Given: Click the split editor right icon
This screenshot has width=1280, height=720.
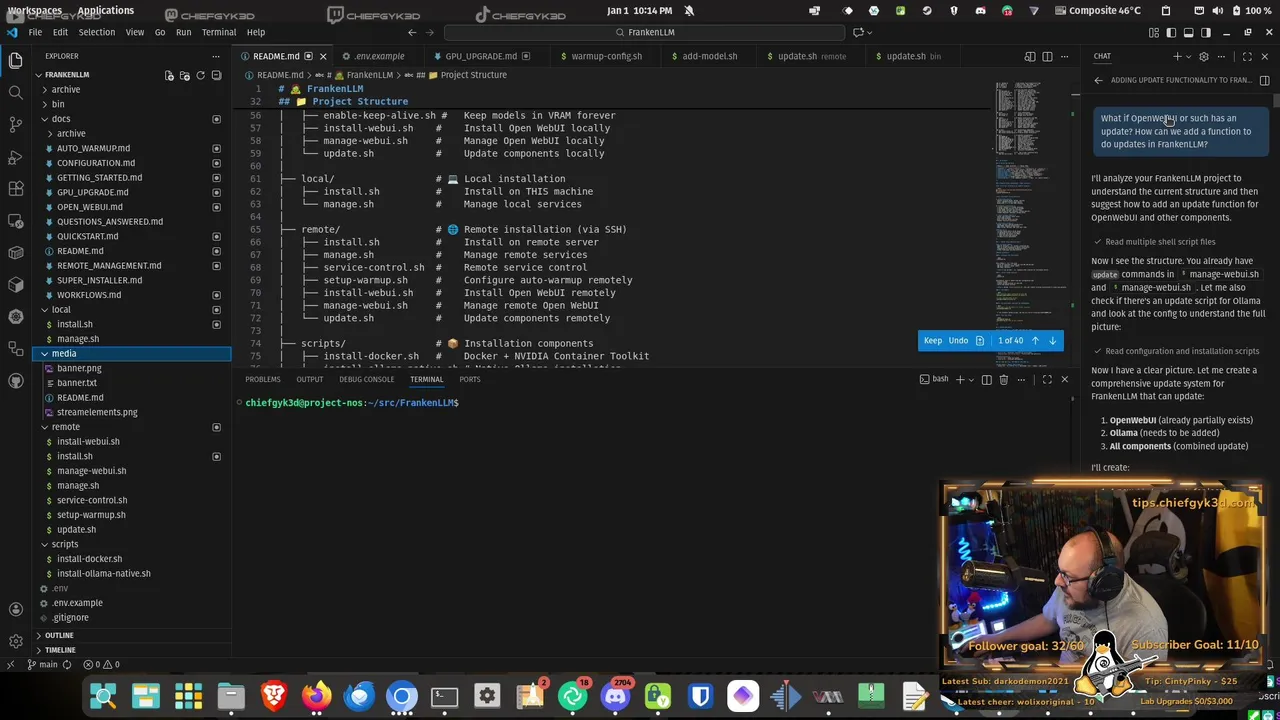Looking at the screenshot, I should click(x=1047, y=56).
